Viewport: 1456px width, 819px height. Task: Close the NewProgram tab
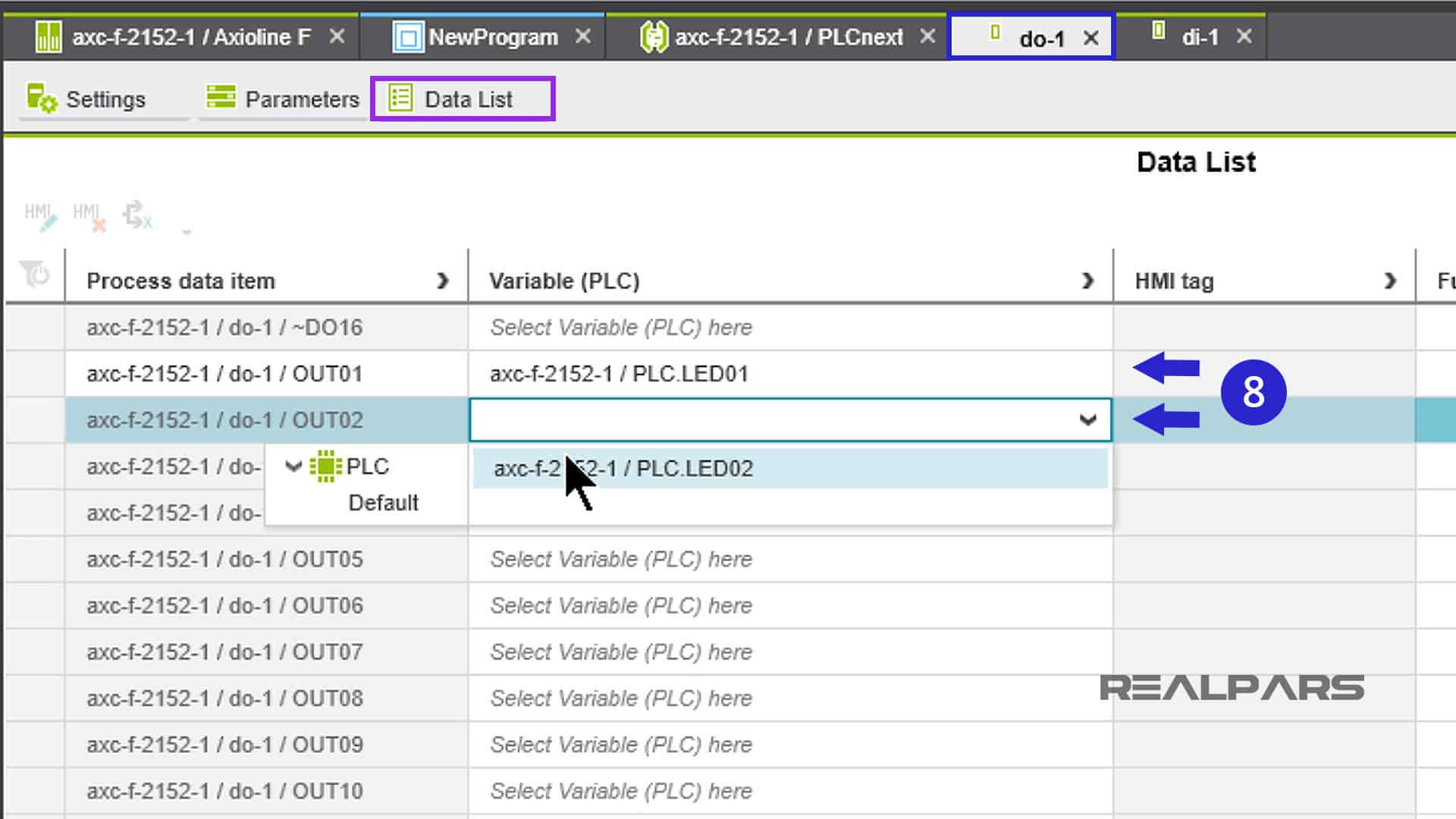pyautogui.click(x=582, y=36)
